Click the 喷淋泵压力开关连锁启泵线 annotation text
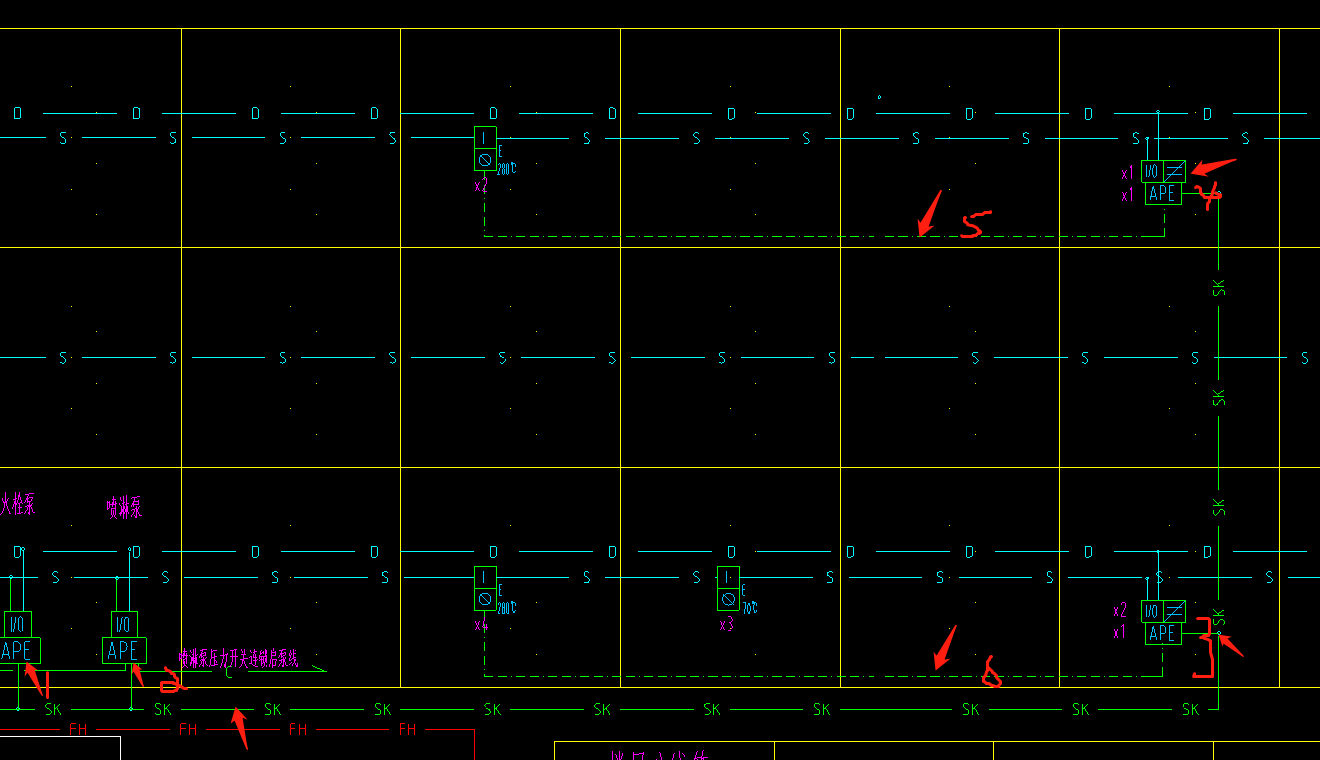1320x760 pixels. [238, 658]
